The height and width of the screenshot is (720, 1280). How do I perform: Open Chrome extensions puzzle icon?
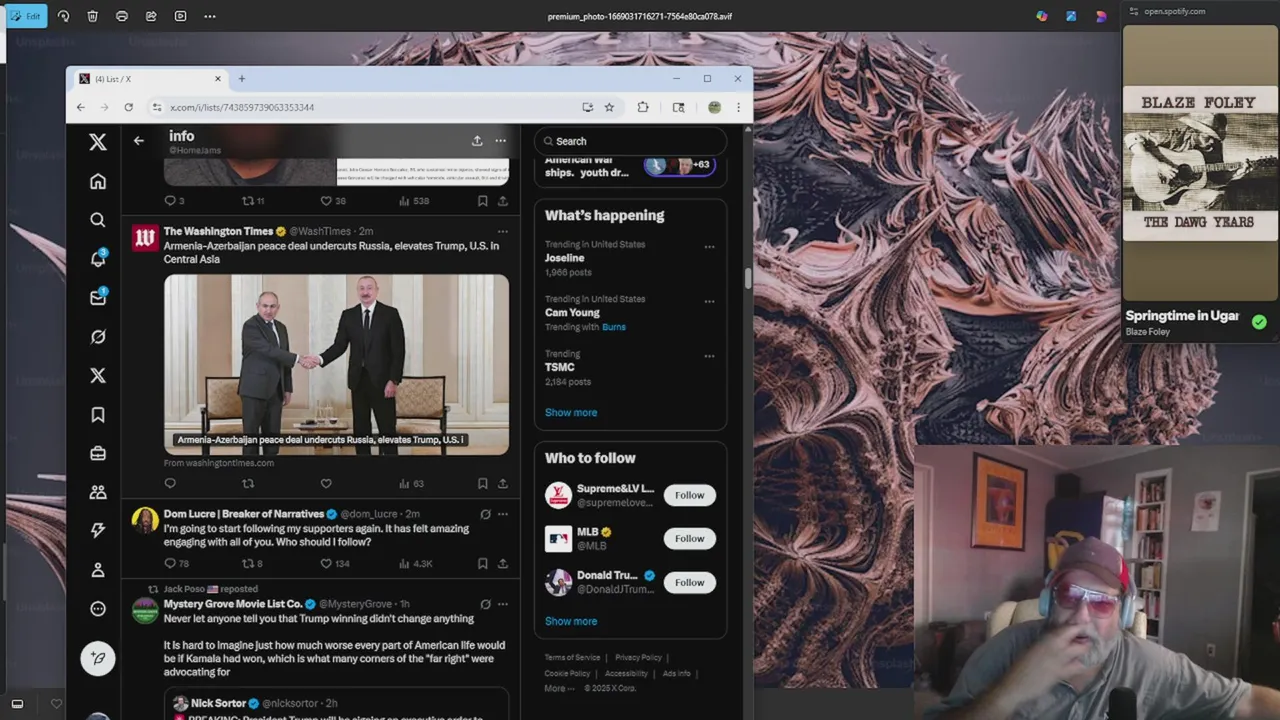(x=643, y=107)
